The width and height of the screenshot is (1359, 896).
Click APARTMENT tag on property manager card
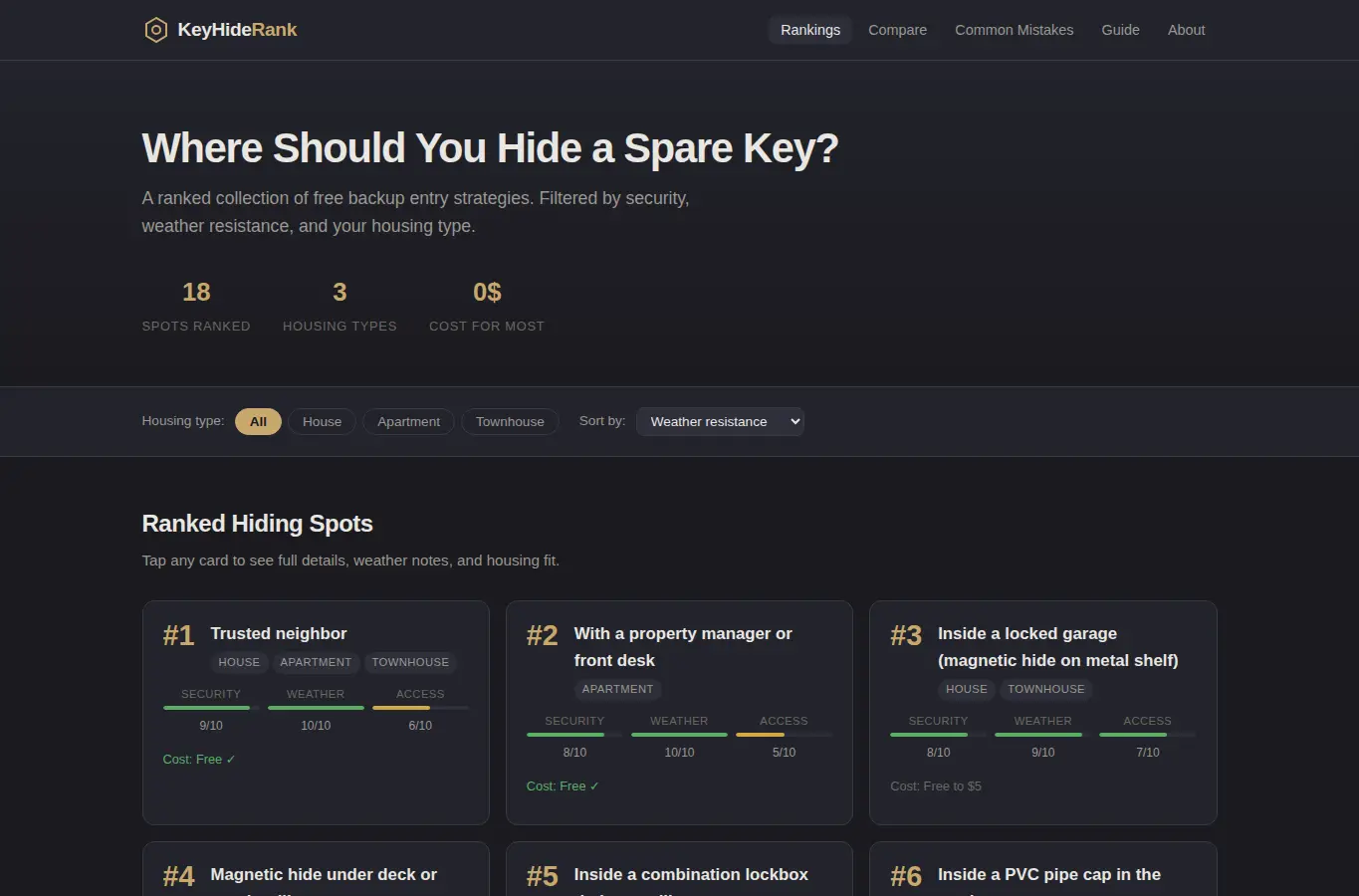tap(617, 689)
